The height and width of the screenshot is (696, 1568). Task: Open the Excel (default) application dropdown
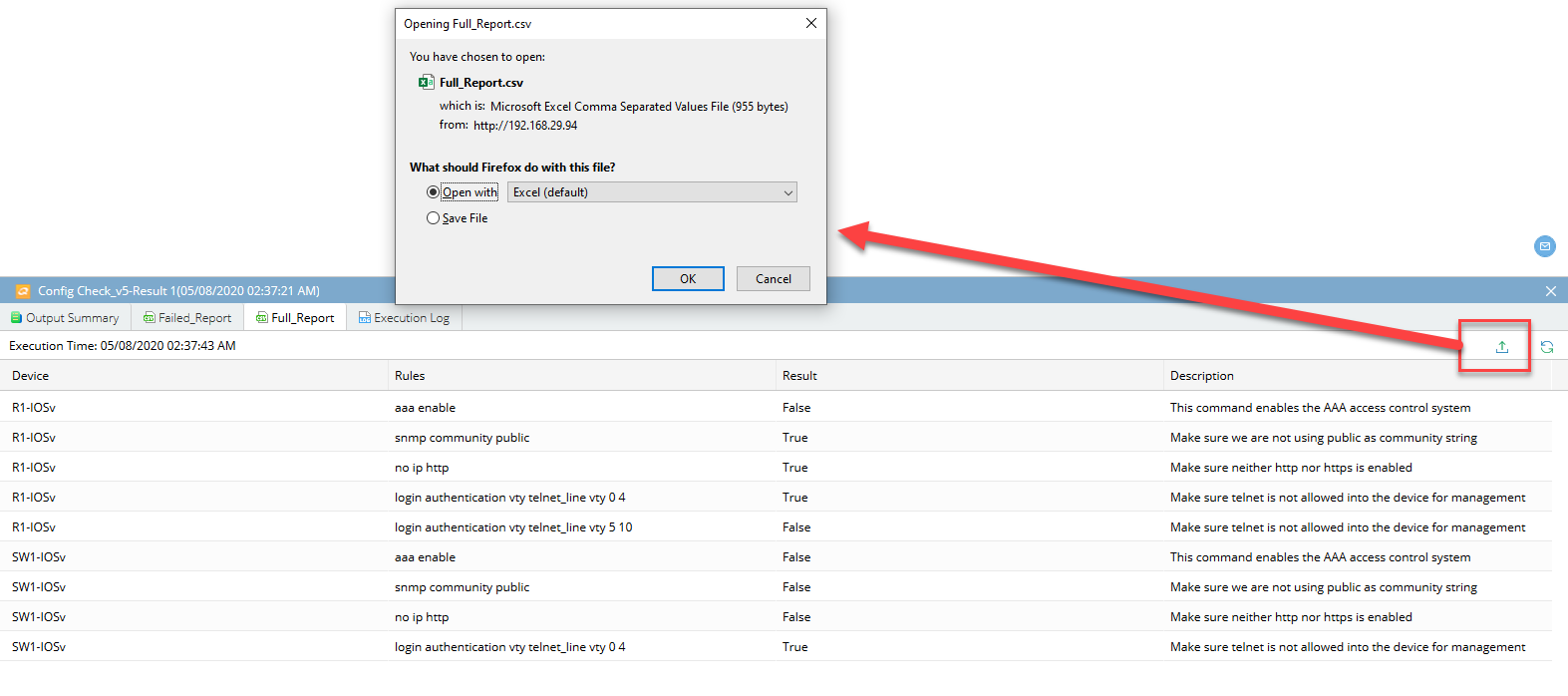(652, 192)
